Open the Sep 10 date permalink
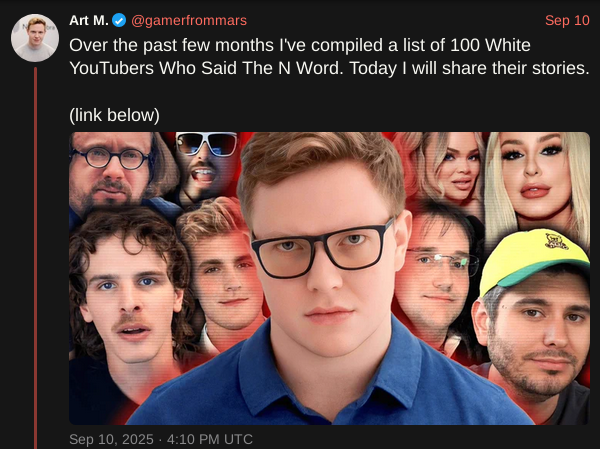The height and width of the screenshot is (449, 600). click(x=567, y=20)
